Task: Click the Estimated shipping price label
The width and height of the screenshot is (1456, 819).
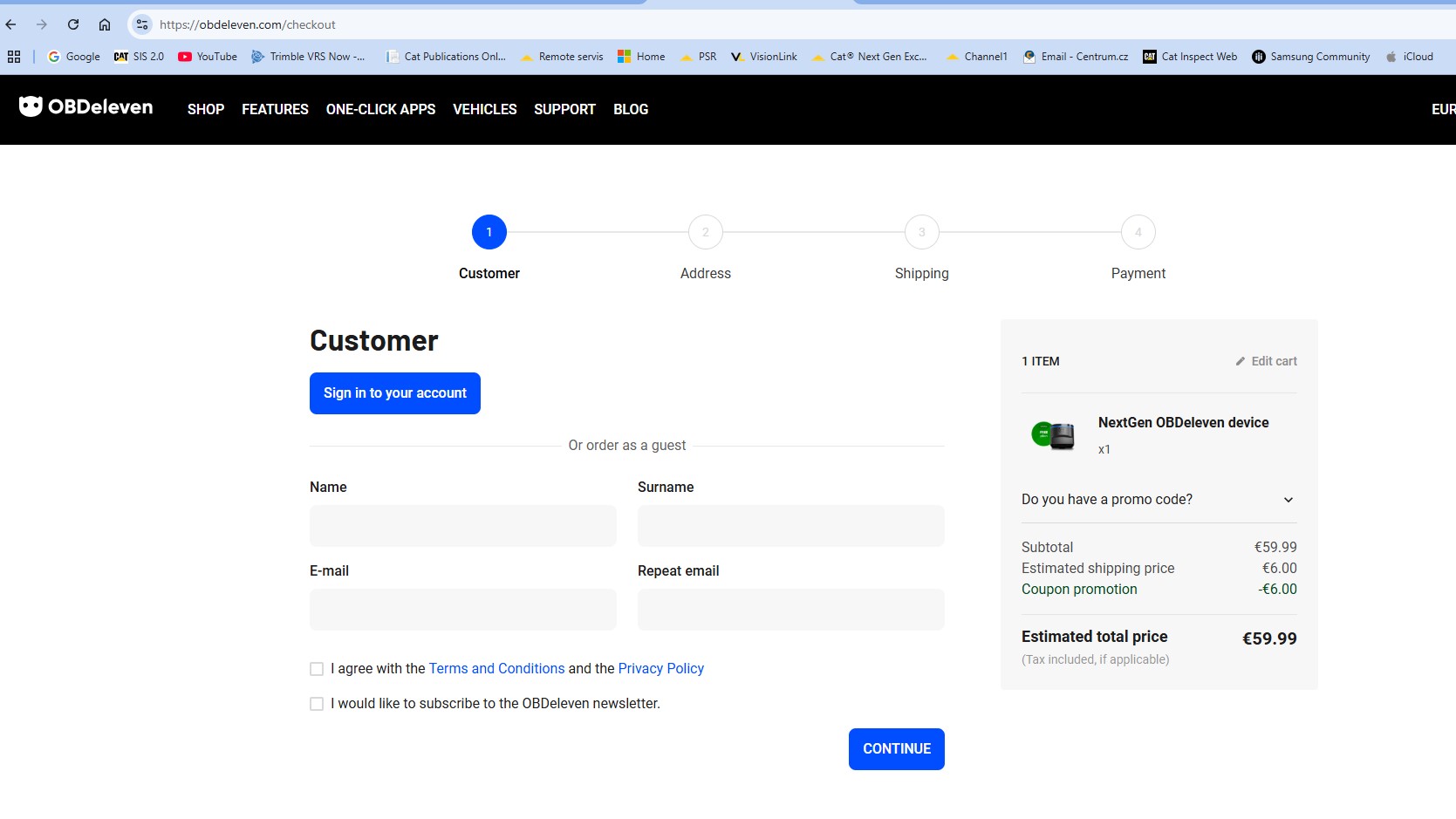Action: pos(1097,569)
